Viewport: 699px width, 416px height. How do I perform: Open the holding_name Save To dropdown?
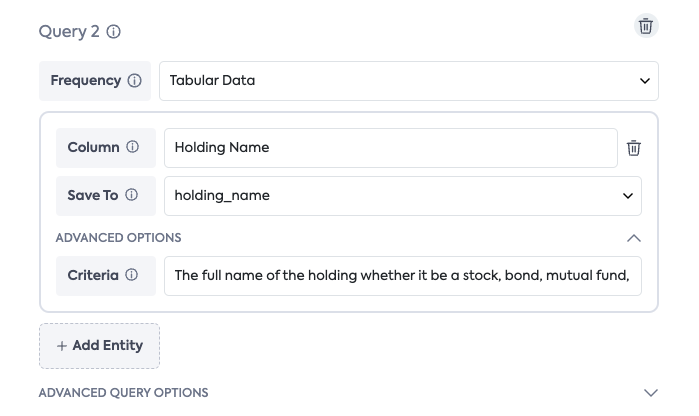402,196
